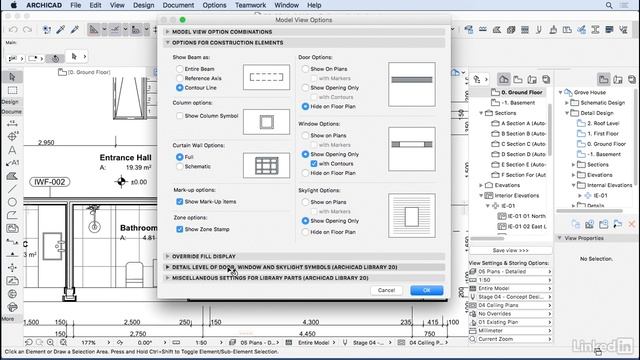Expand the Elevations folder in Navigator
Viewport: 640px width, 360px height.
coord(481,185)
